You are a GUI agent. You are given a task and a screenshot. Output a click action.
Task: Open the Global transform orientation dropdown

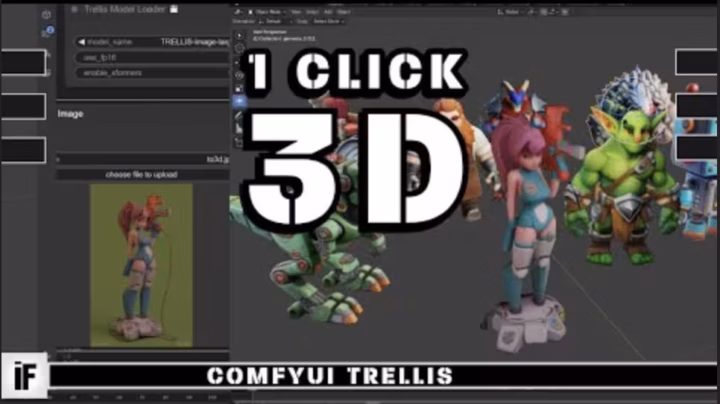coord(511,12)
